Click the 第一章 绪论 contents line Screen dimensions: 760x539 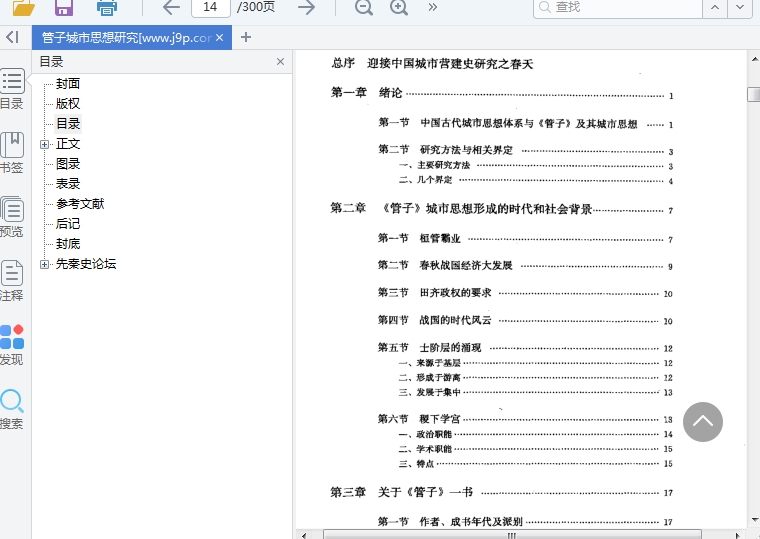502,93
